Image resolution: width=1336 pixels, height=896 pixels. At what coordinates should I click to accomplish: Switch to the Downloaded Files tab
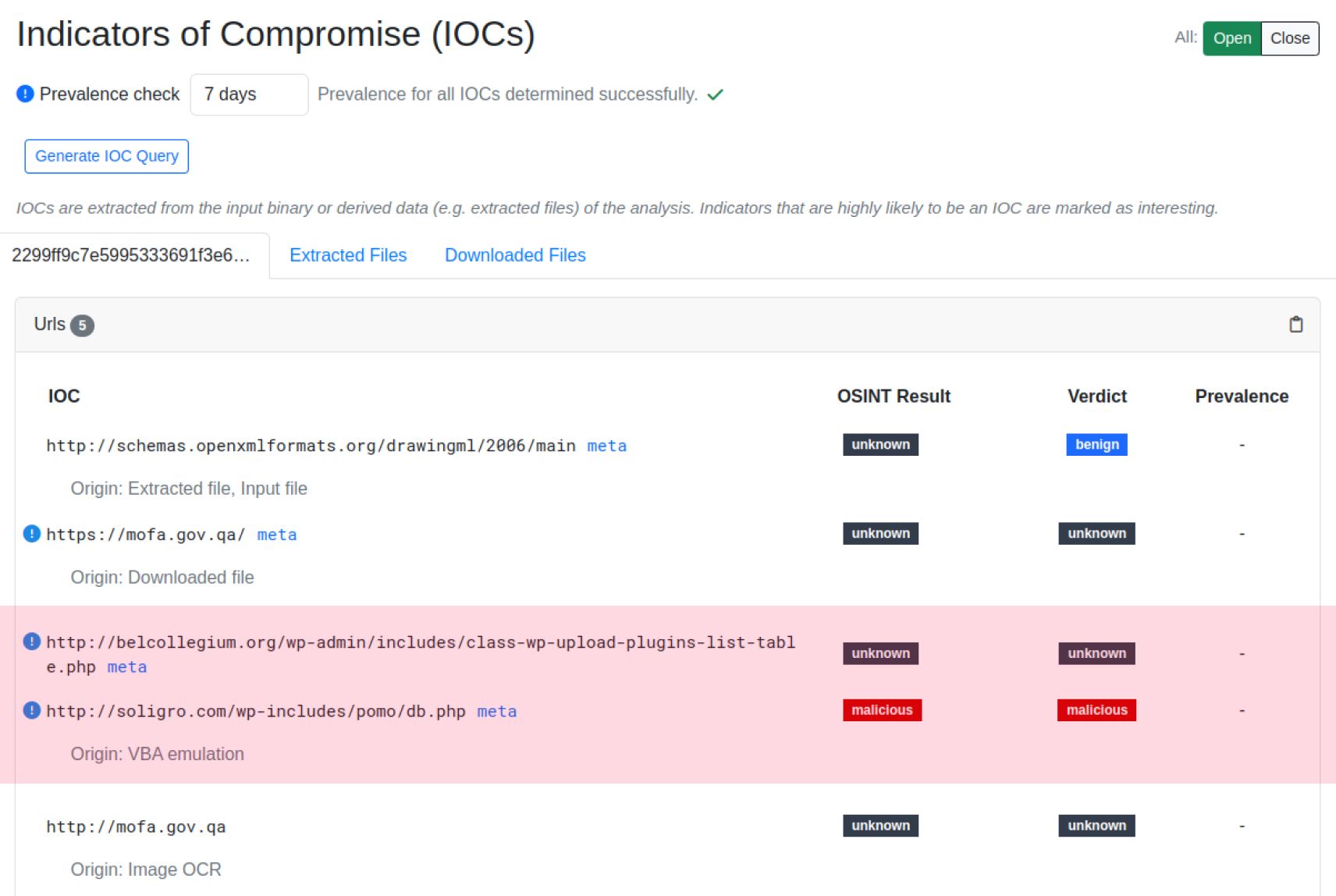point(515,255)
